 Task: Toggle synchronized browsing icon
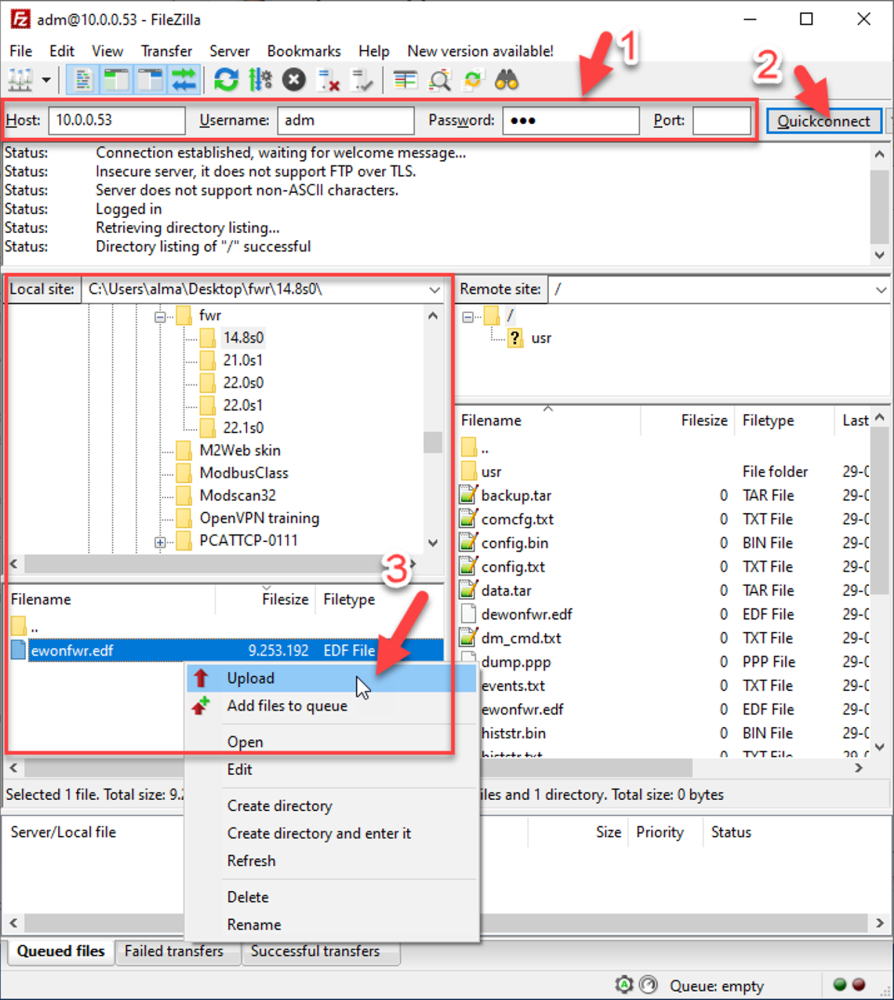pyautogui.click(x=473, y=79)
